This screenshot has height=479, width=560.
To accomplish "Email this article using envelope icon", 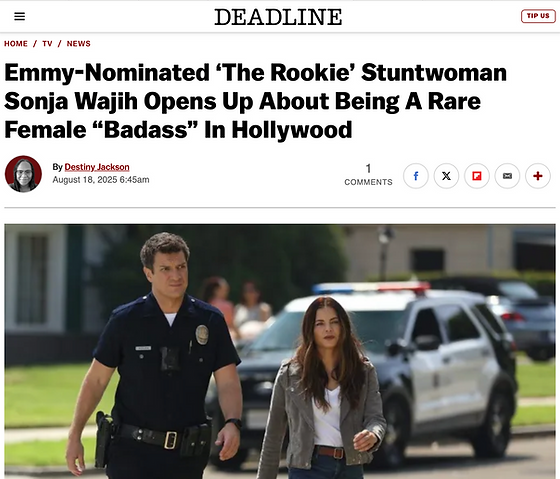I will 507,176.
